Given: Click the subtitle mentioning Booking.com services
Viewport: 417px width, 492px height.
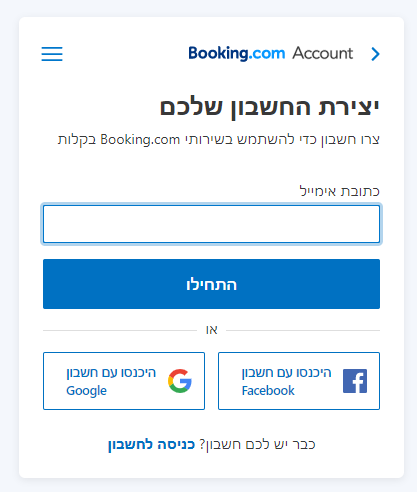Looking at the screenshot, I should (219, 139).
